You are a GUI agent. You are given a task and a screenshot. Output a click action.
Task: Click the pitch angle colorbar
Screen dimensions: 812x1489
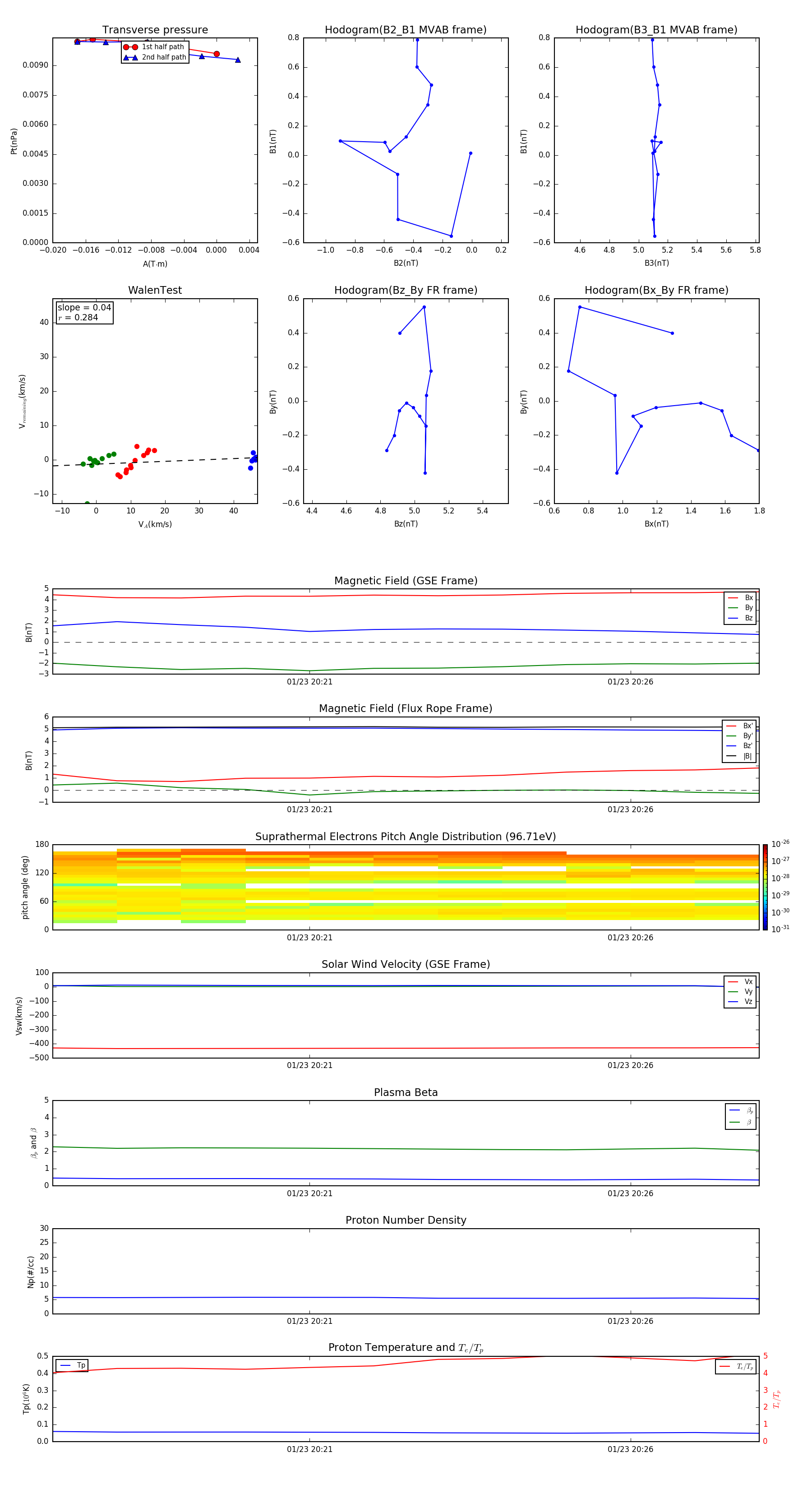(765, 887)
